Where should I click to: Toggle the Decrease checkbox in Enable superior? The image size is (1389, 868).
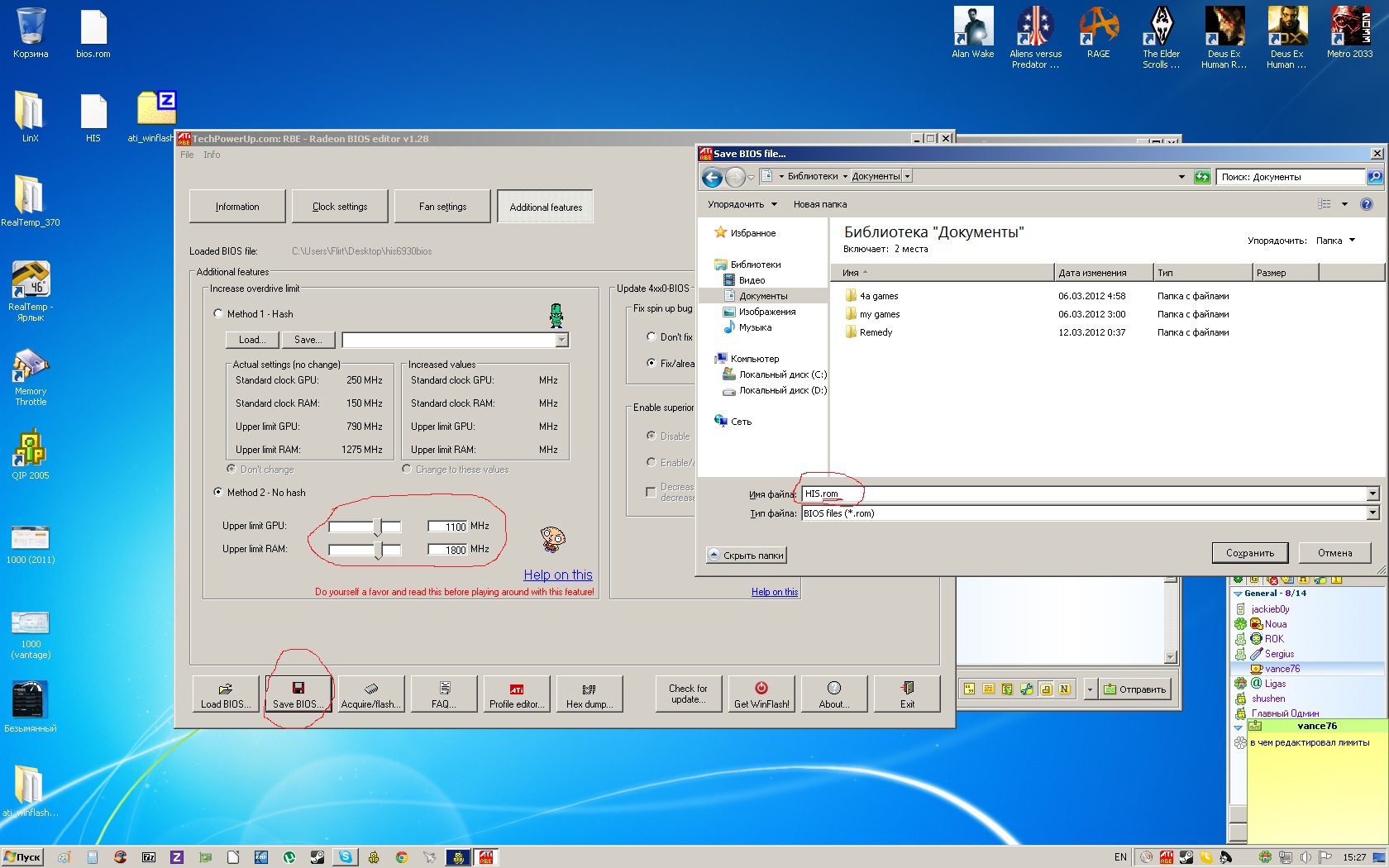click(651, 492)
